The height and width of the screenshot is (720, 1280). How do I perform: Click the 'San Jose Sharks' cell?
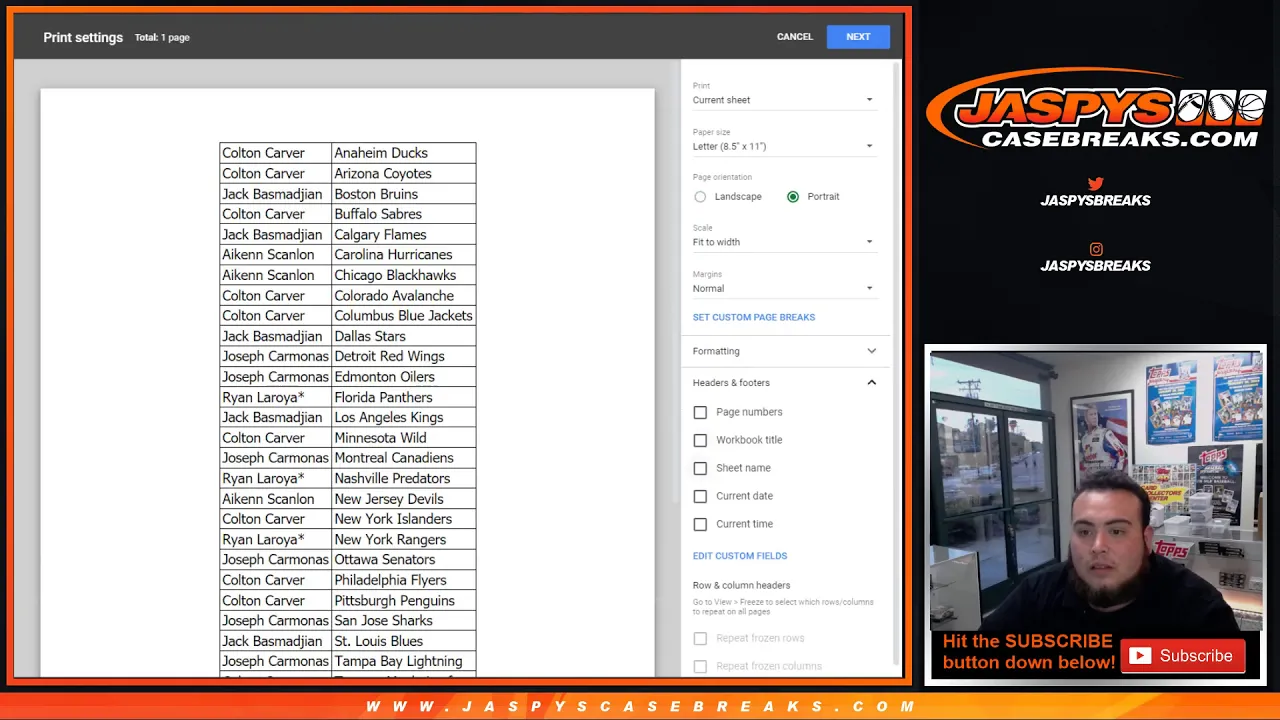click(404, 621)
